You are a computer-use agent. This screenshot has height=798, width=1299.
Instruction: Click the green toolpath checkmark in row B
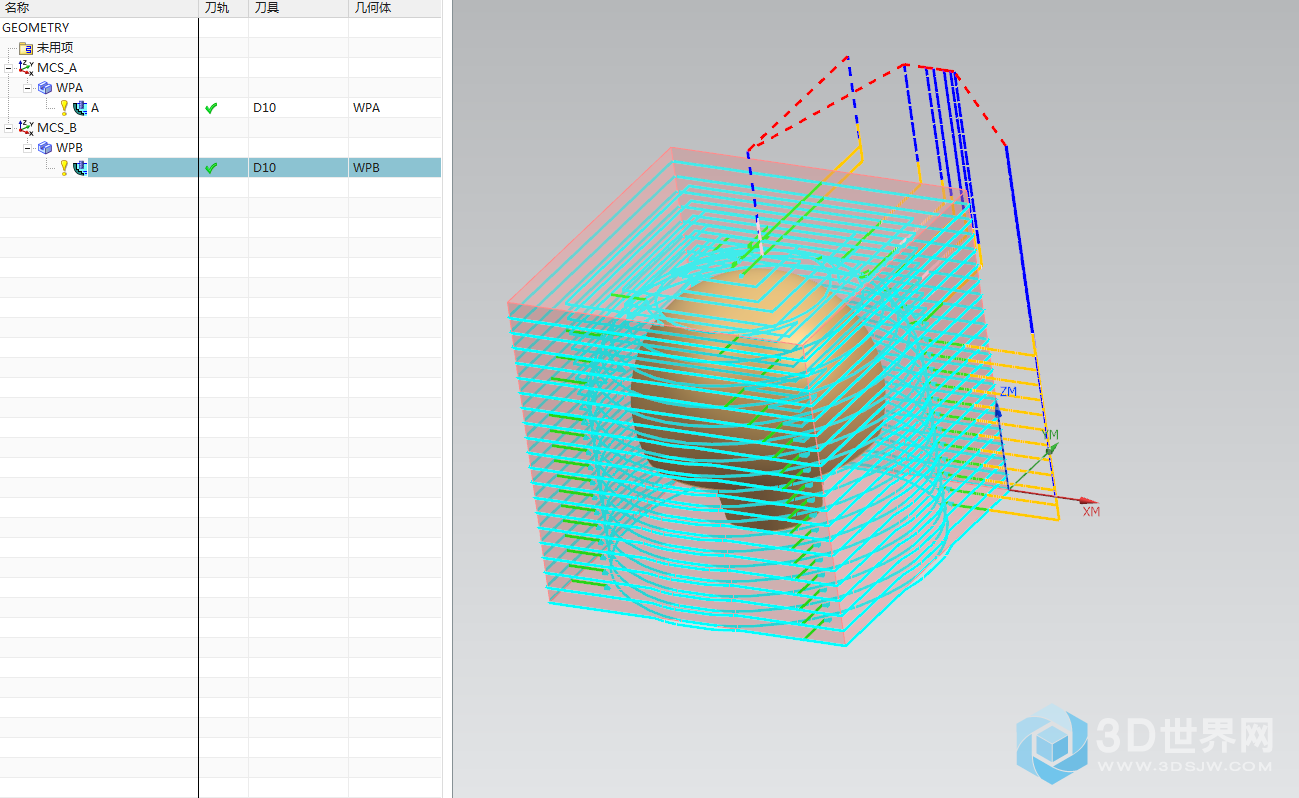pyautogui.click(x=211, y=168)
